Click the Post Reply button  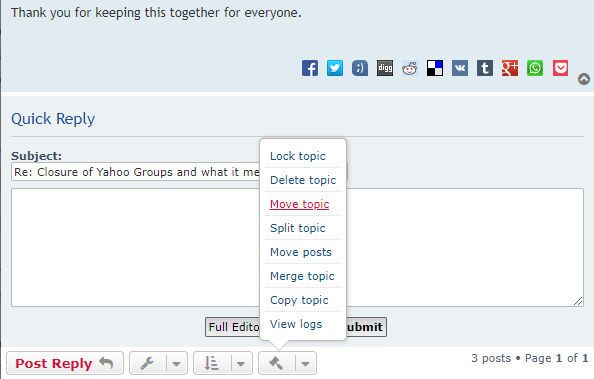click(x=65, y=363)
